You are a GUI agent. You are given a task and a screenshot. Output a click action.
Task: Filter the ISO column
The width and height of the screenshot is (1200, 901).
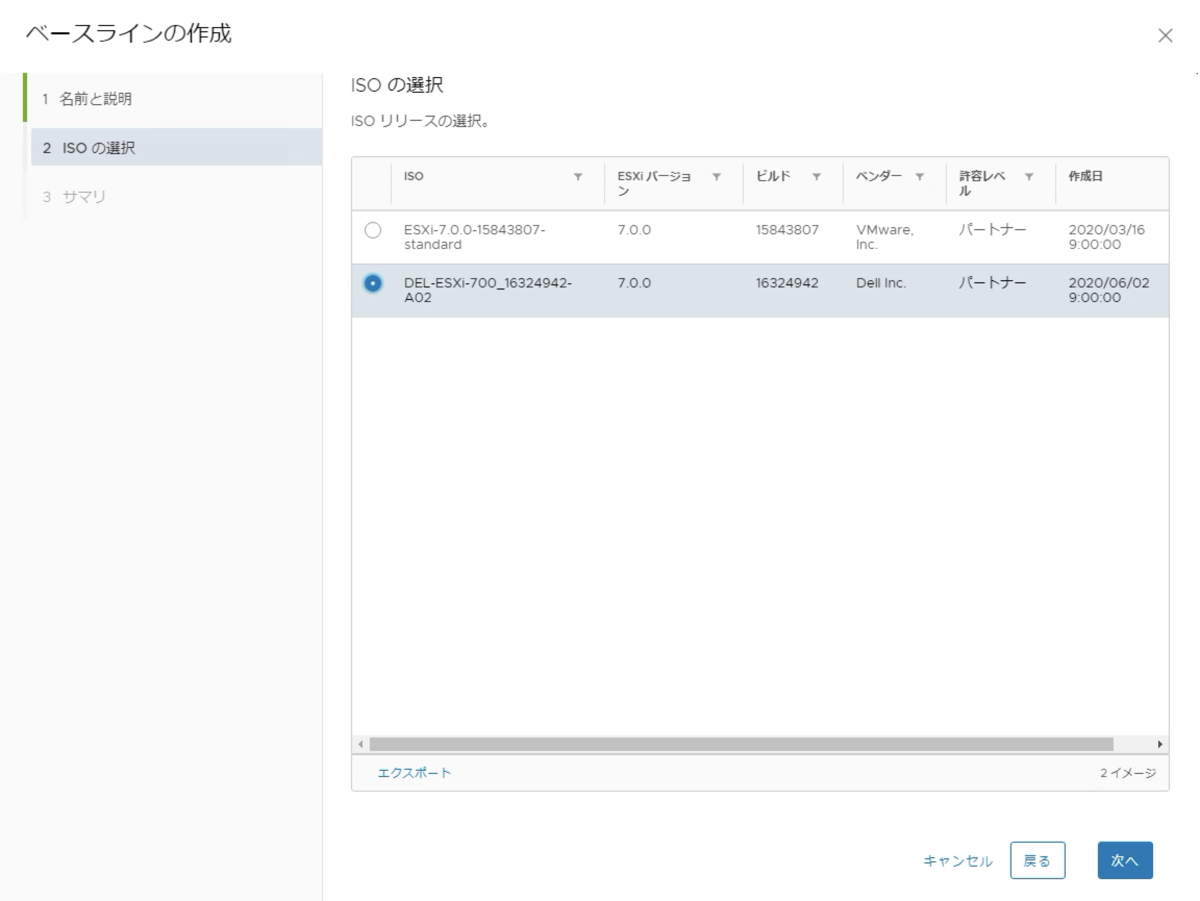tap(577, 177)
